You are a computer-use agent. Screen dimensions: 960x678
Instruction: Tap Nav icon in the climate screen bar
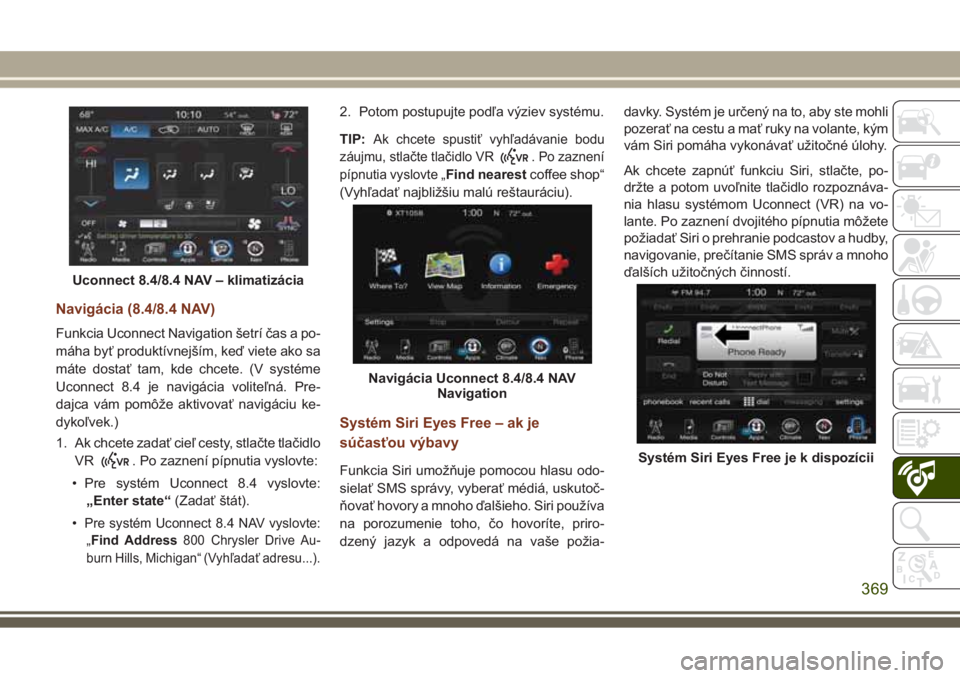255,250
